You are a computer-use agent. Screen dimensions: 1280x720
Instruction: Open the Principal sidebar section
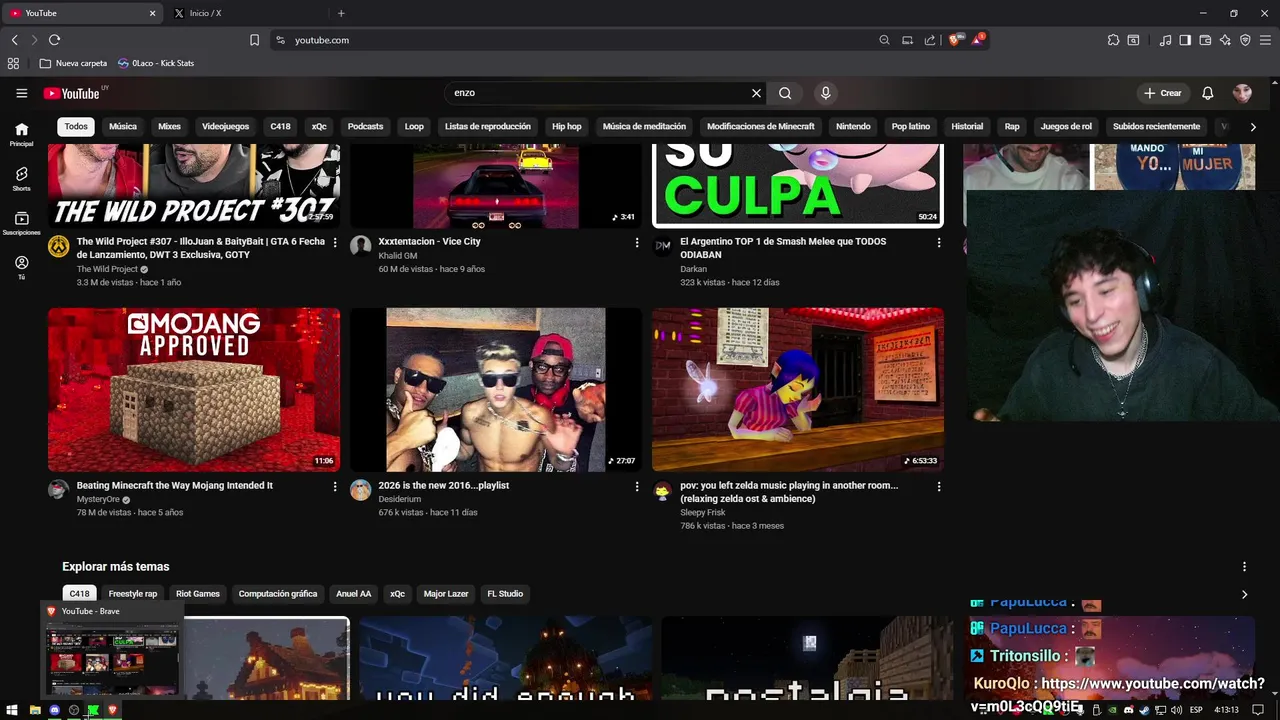(x=21, y=134)
